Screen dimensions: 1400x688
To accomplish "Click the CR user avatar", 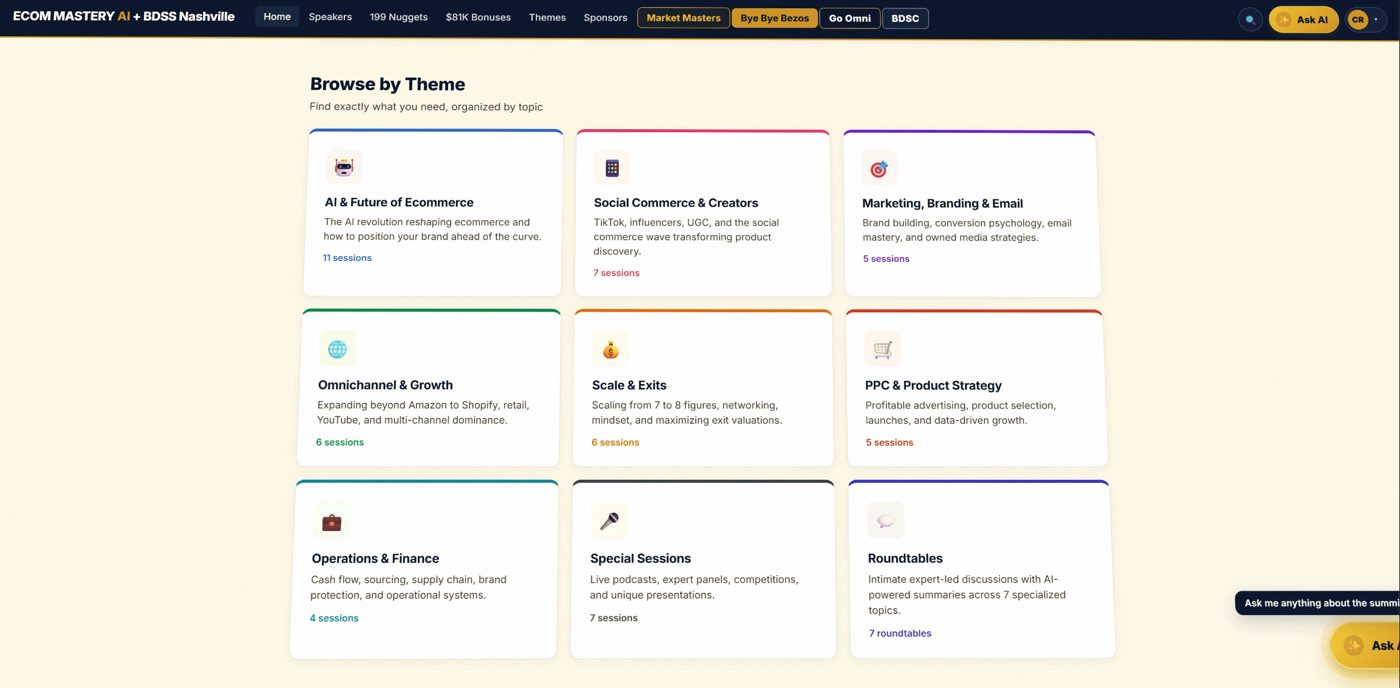I will (1358, 19).
